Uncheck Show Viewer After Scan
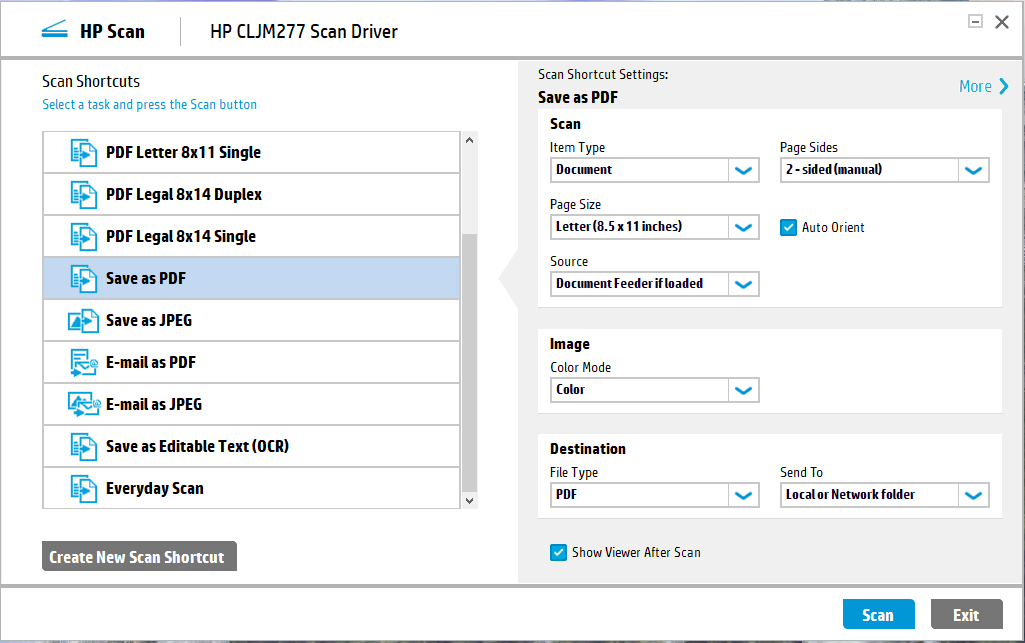 tap(558, 552)
